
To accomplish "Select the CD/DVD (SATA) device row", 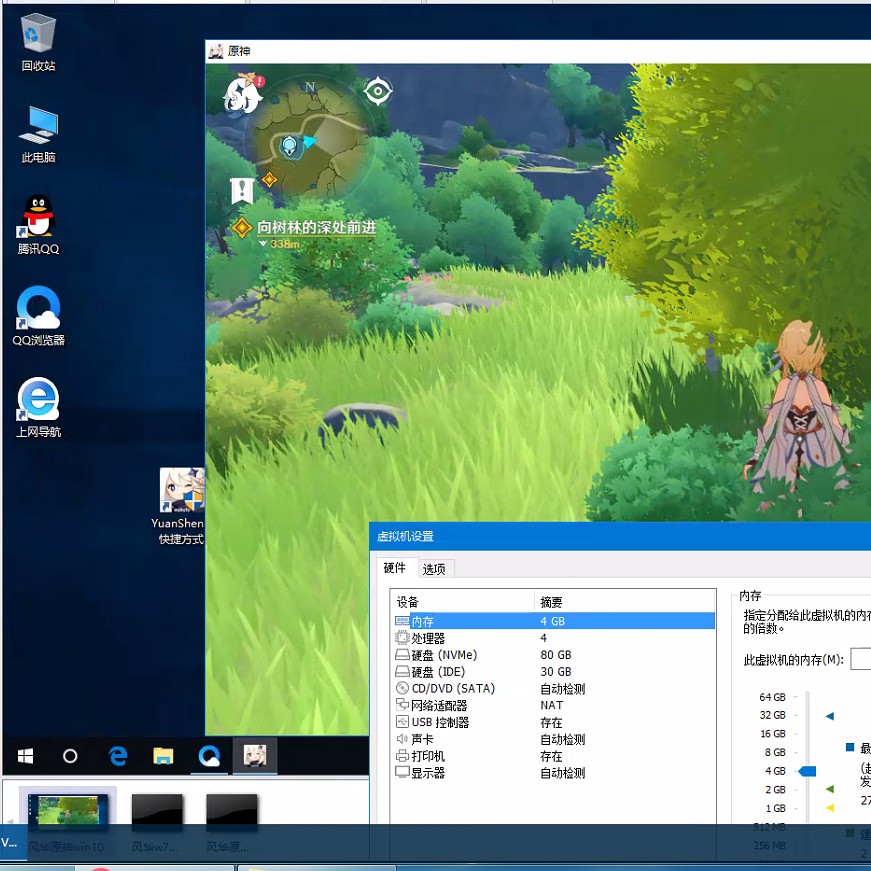I will coord(554,688).
